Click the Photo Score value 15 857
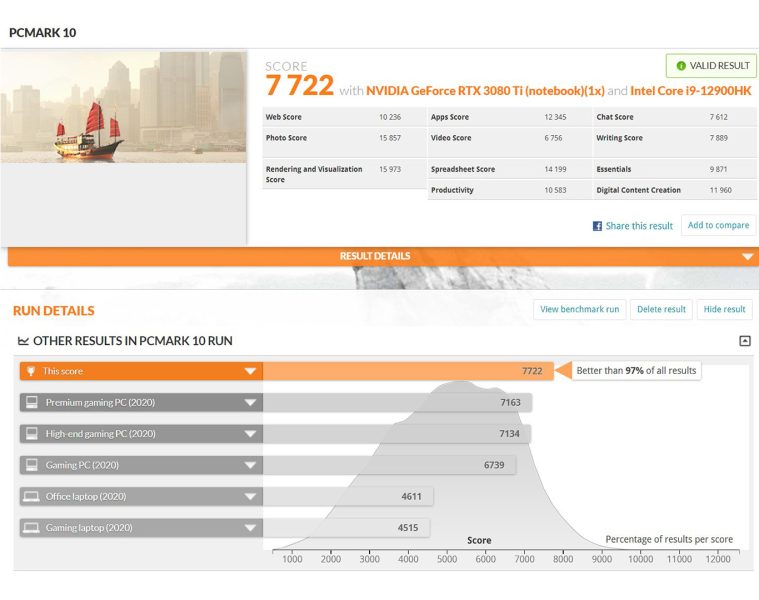 point(390,138)
